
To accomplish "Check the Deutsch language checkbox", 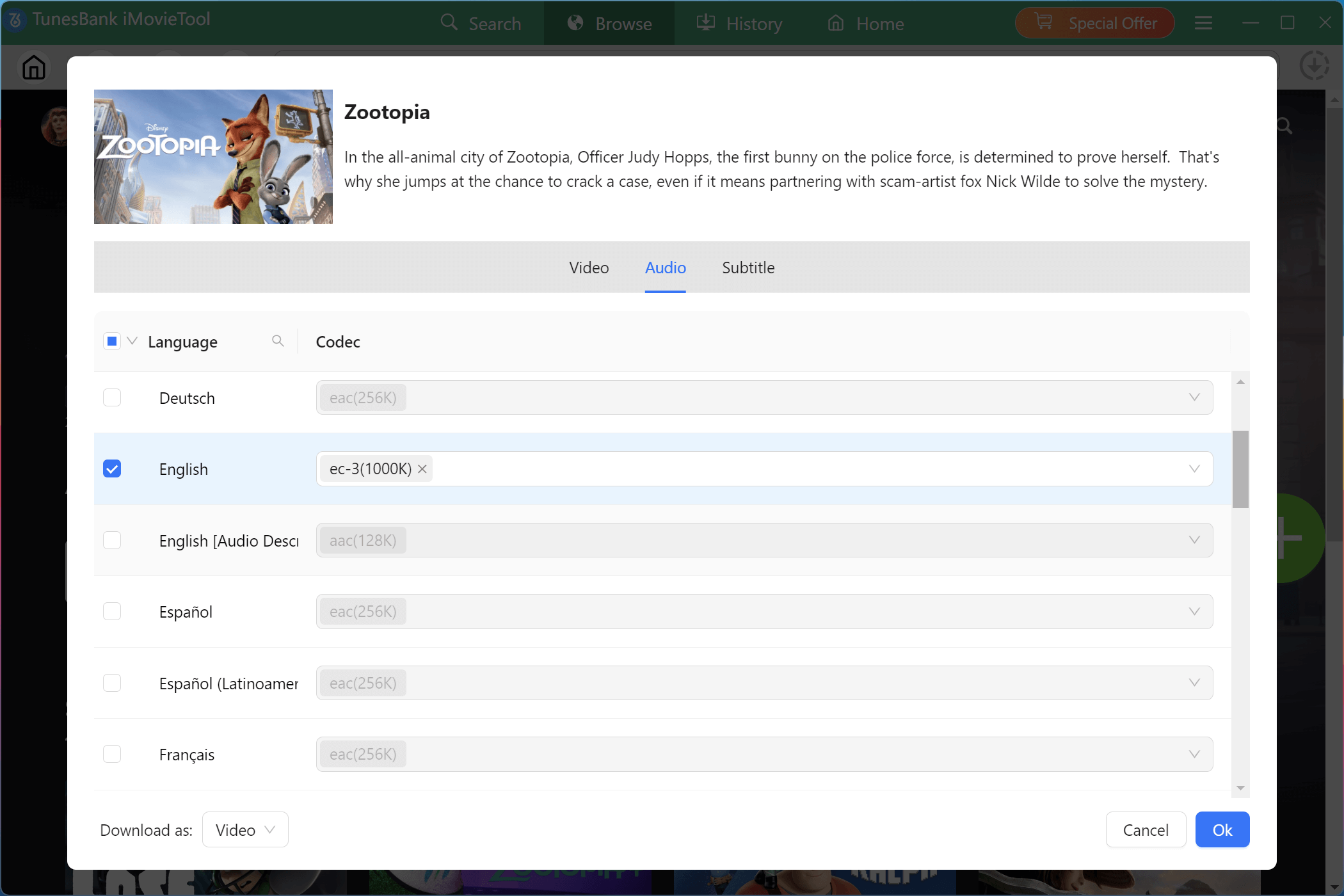I will (x=112, y=397).
